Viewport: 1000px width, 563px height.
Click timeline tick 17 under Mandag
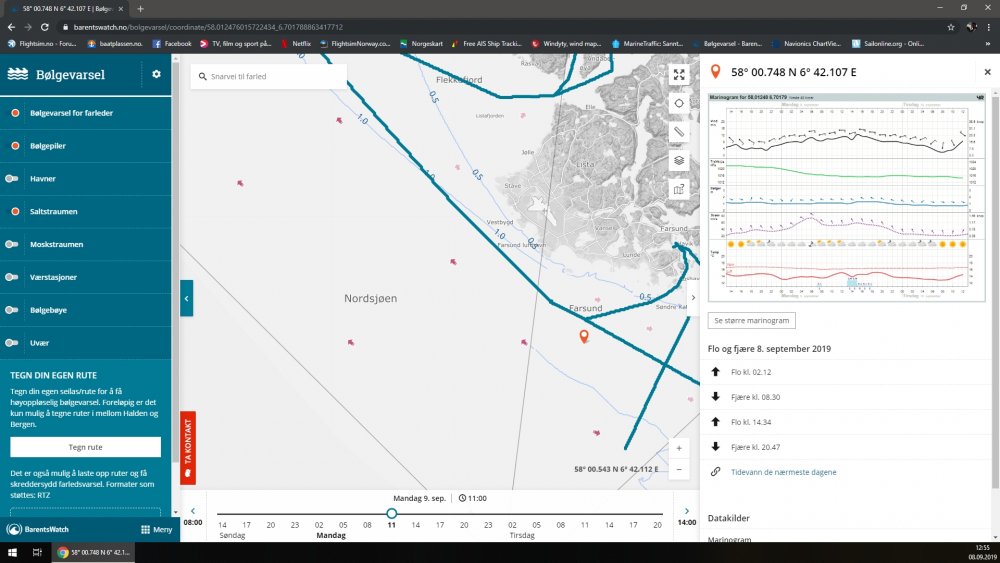[x=439, y=525]
